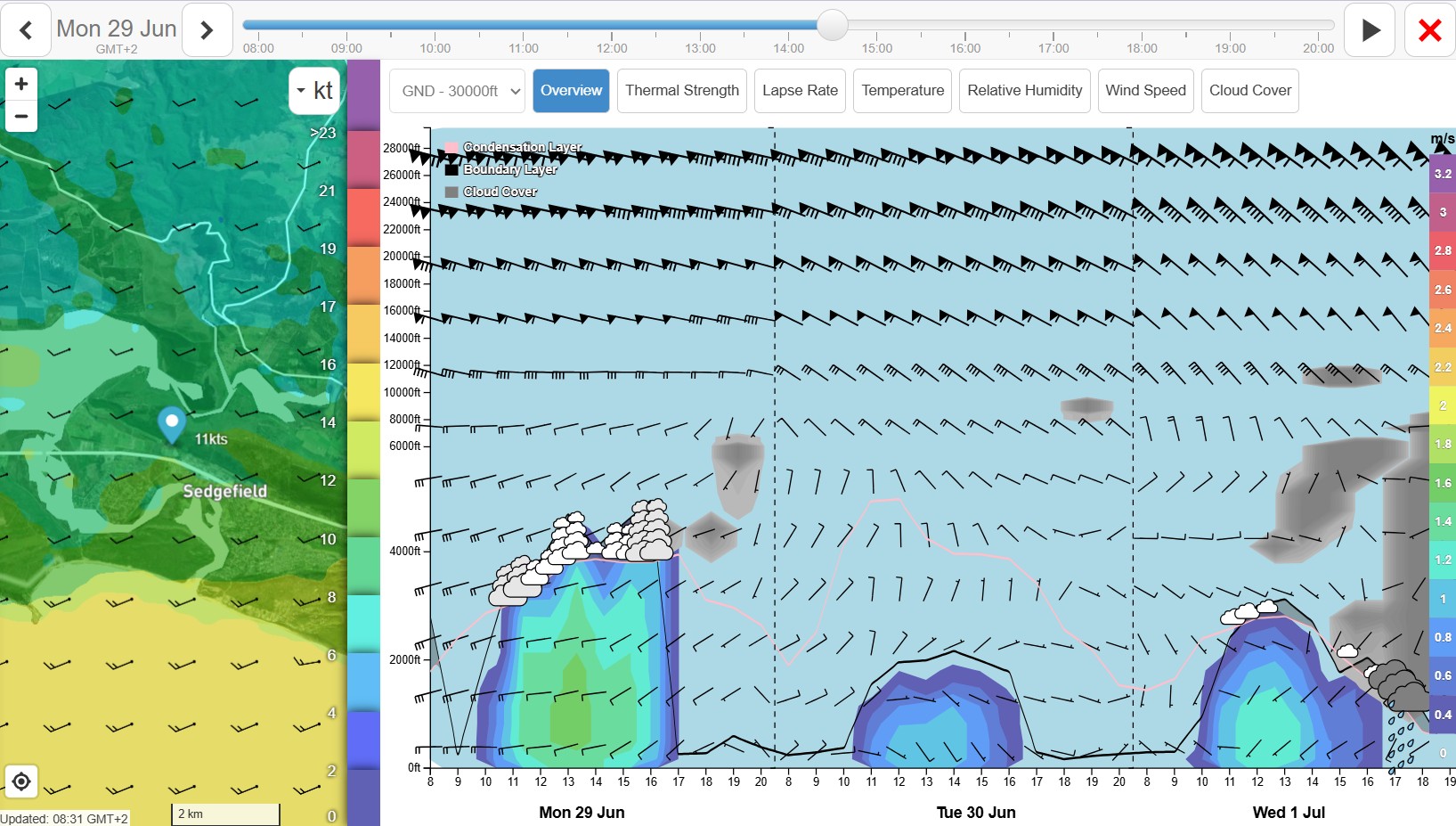Click the 2 km map scale bar
The height and width of the screenshot is (826, 1456).
(225, 814)
